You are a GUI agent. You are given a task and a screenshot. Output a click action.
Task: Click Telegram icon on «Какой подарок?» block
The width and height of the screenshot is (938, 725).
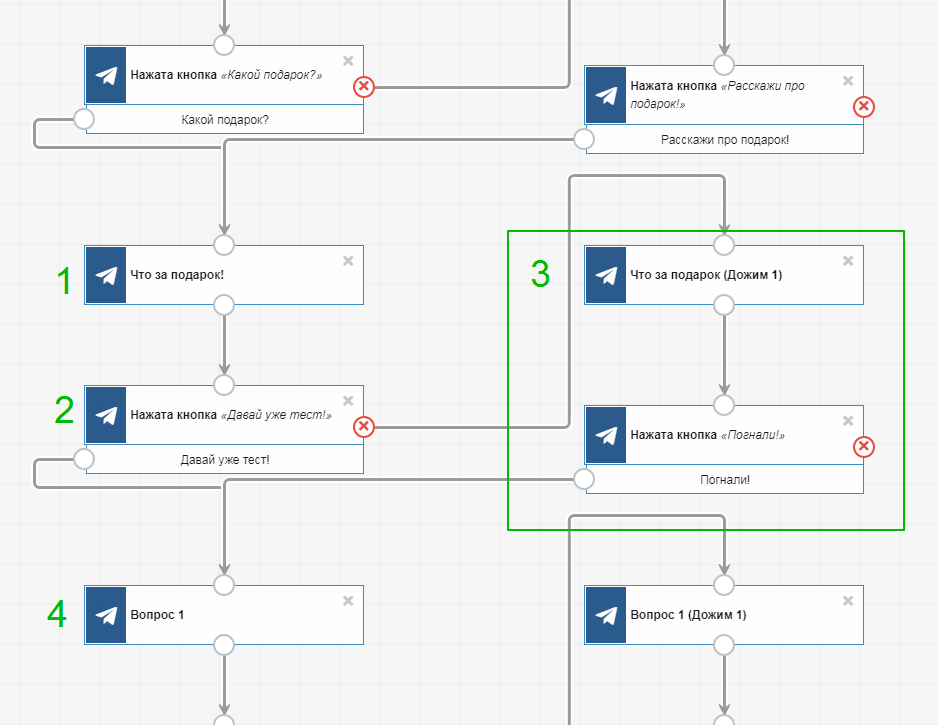click(106, 75)
